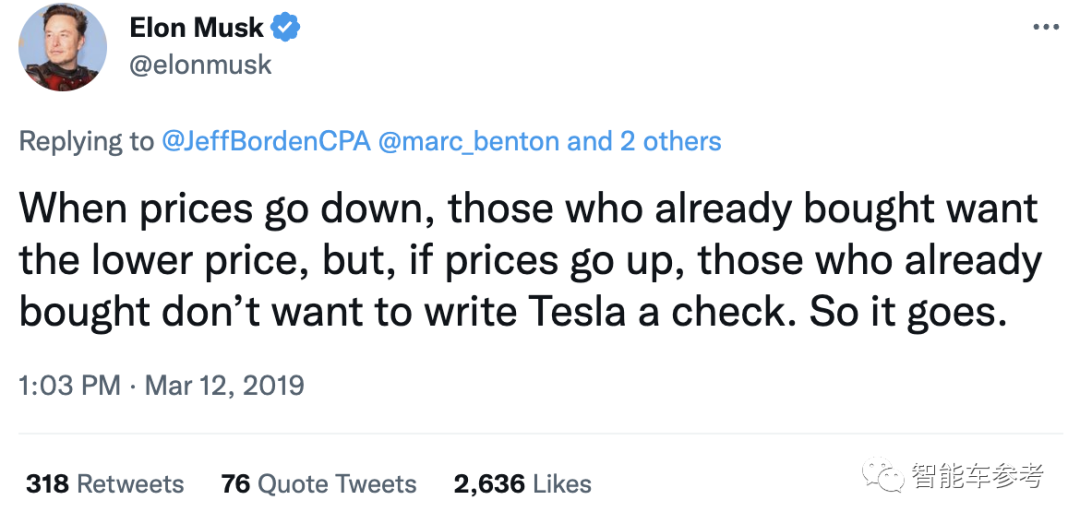Click the 1:03 PM timestamp

69,385
